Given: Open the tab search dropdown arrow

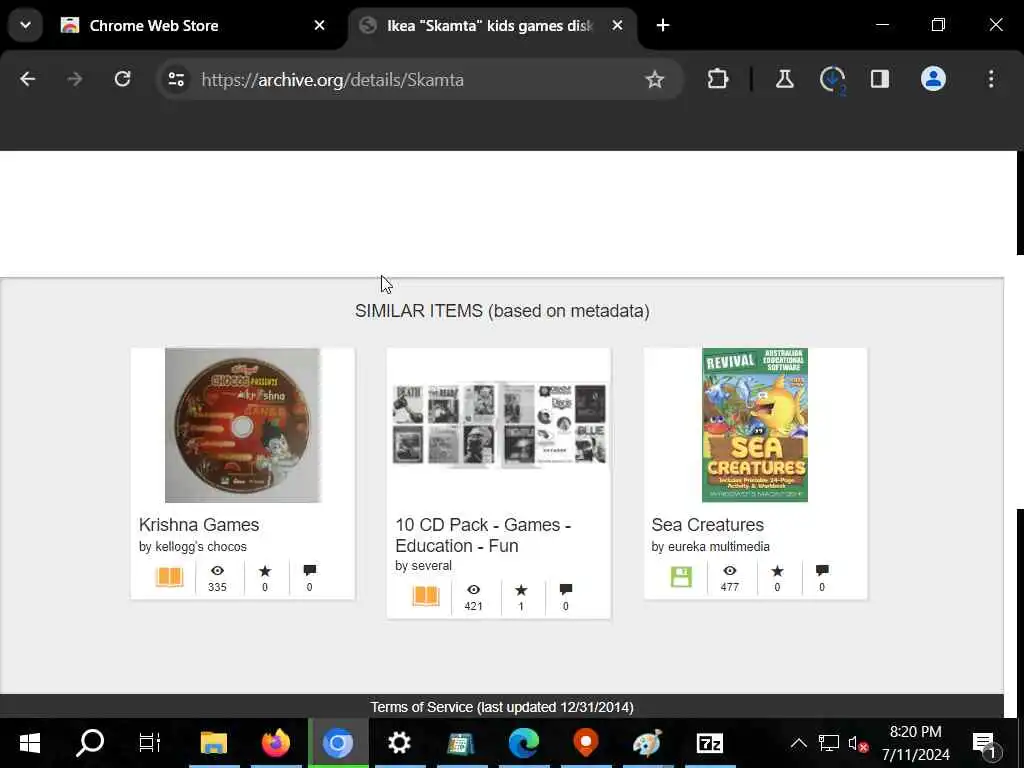Looking at the screenshot, I should (x=25, y=25).
